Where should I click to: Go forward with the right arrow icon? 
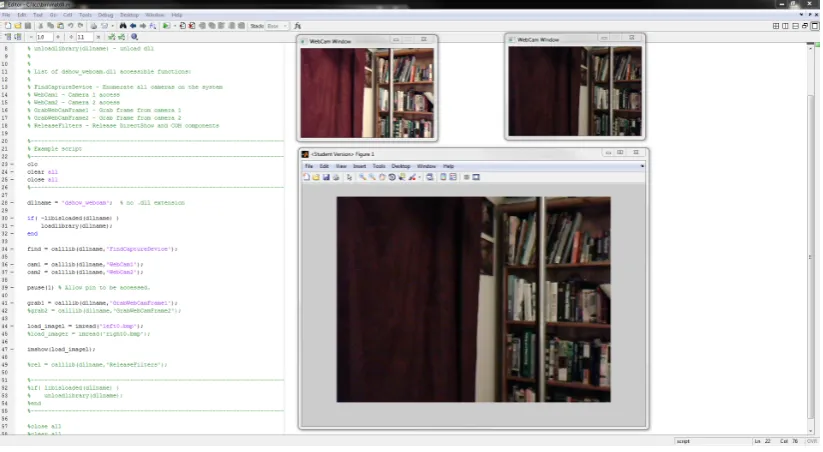143,26
